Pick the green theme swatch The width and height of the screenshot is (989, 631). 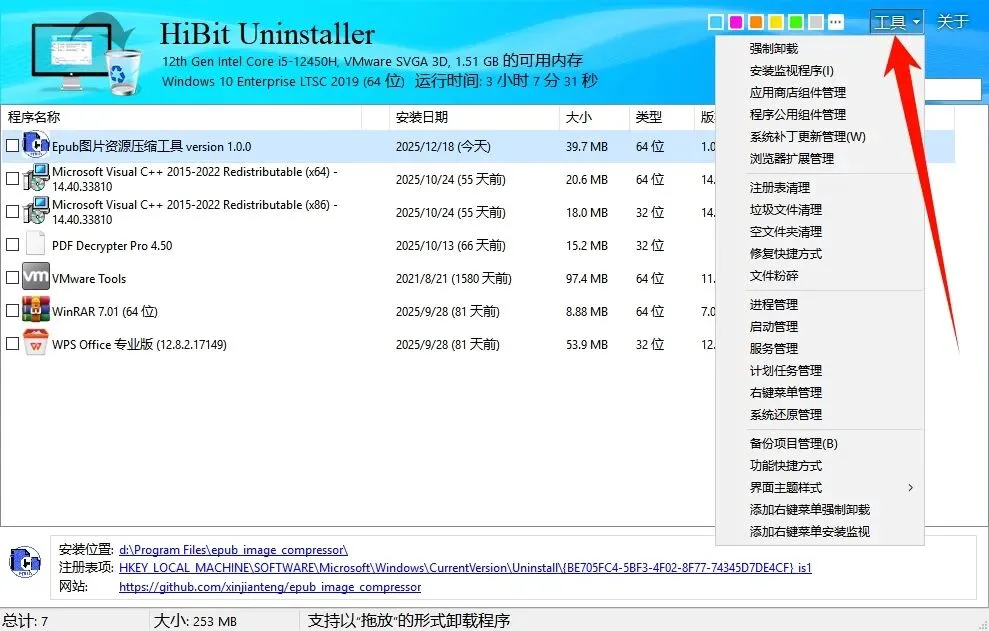pyautogui.click(x=796, y=22)
